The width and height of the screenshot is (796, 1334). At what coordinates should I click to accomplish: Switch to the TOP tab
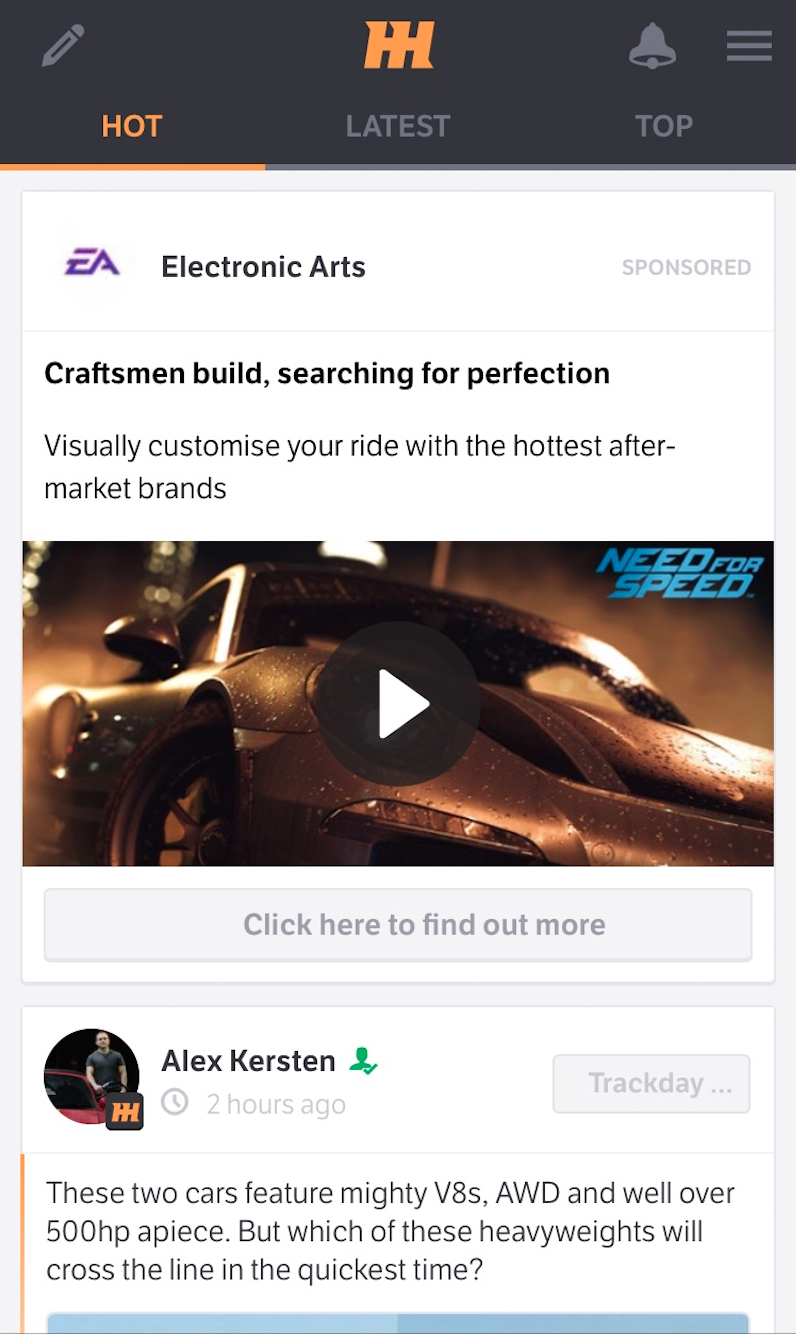coord(664,126)
